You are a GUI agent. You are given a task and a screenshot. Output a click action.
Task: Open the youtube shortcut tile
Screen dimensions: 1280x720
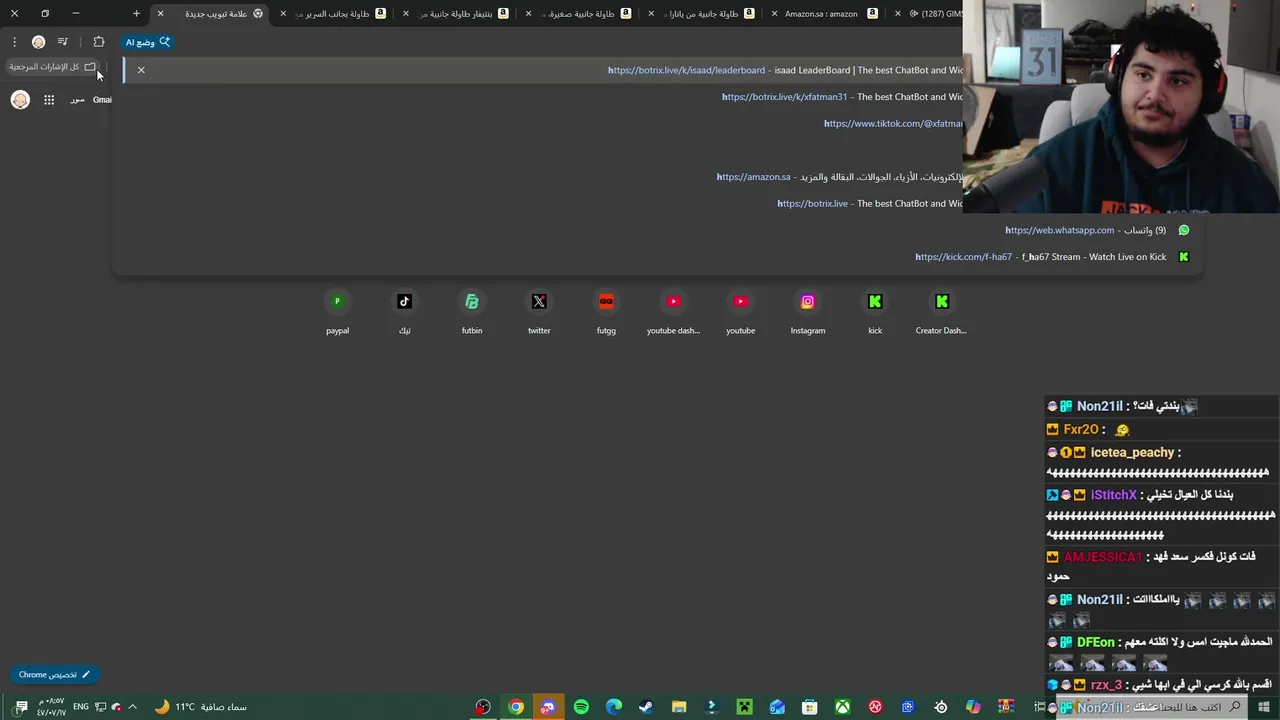740,312
